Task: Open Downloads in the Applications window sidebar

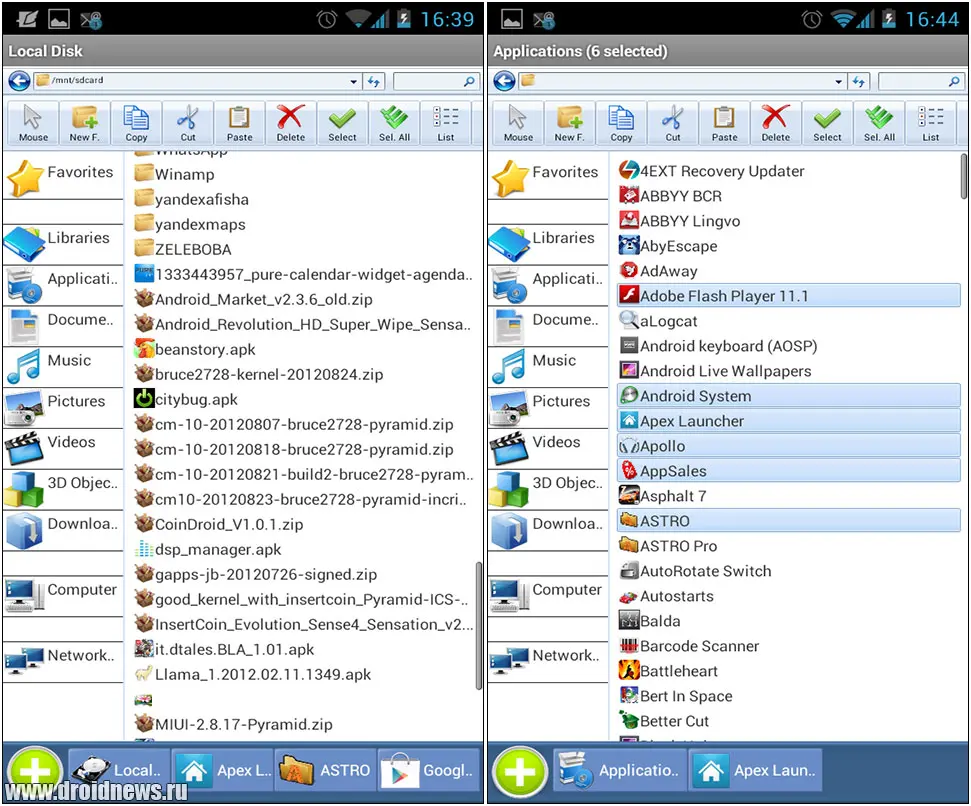Action: coord(548,530)
